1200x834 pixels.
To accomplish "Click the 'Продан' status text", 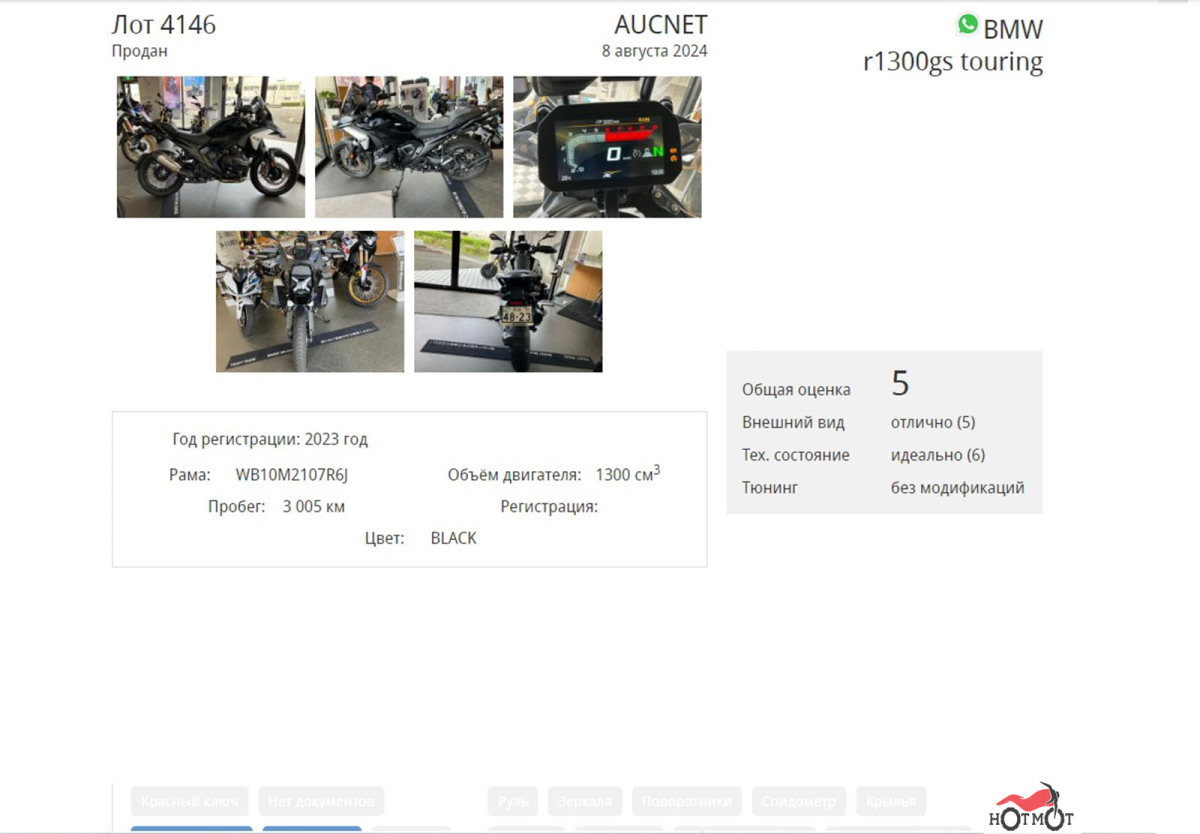I will (140, 51).
